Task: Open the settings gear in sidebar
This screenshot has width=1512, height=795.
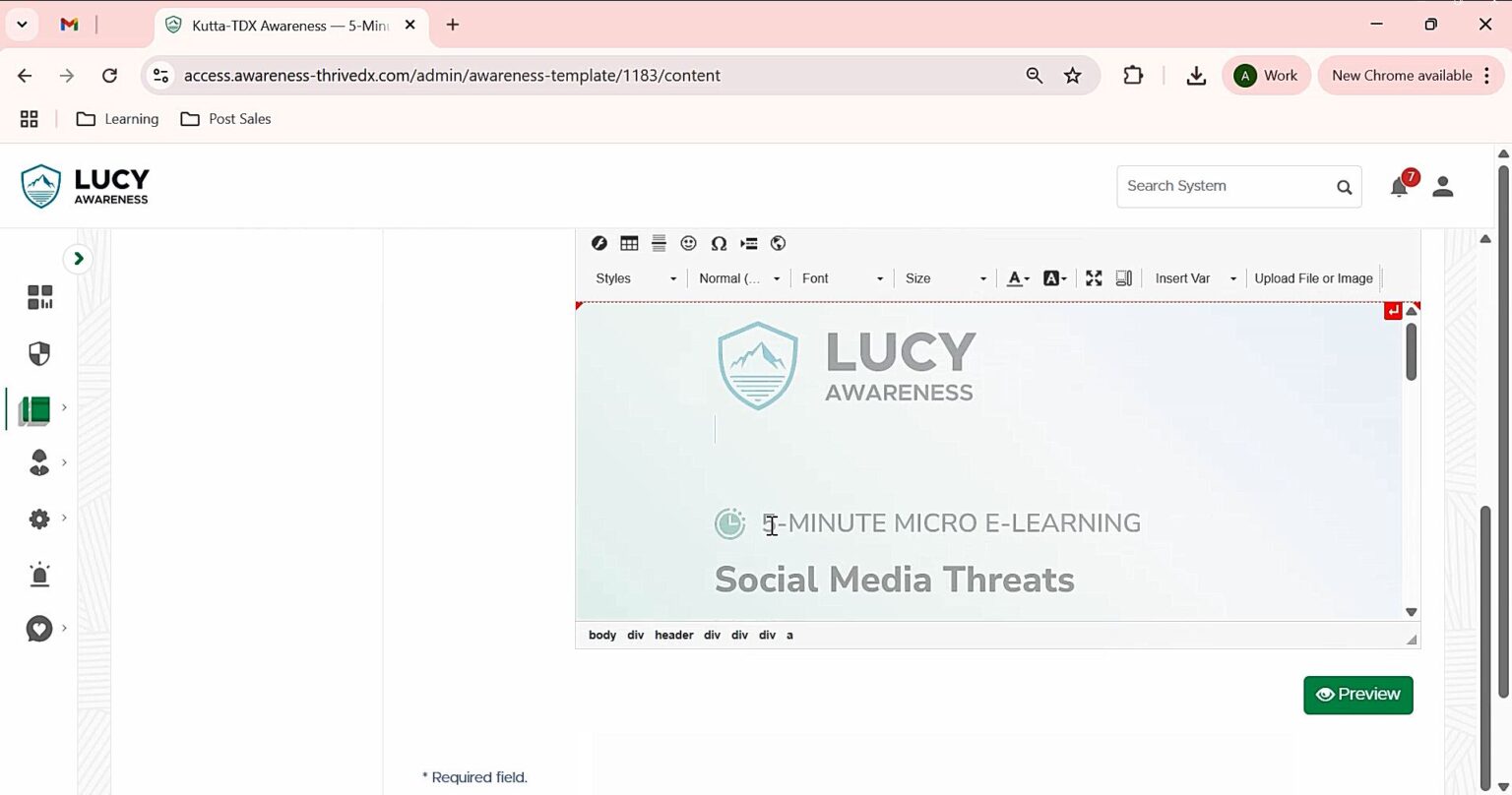Action: coord(39,519)
